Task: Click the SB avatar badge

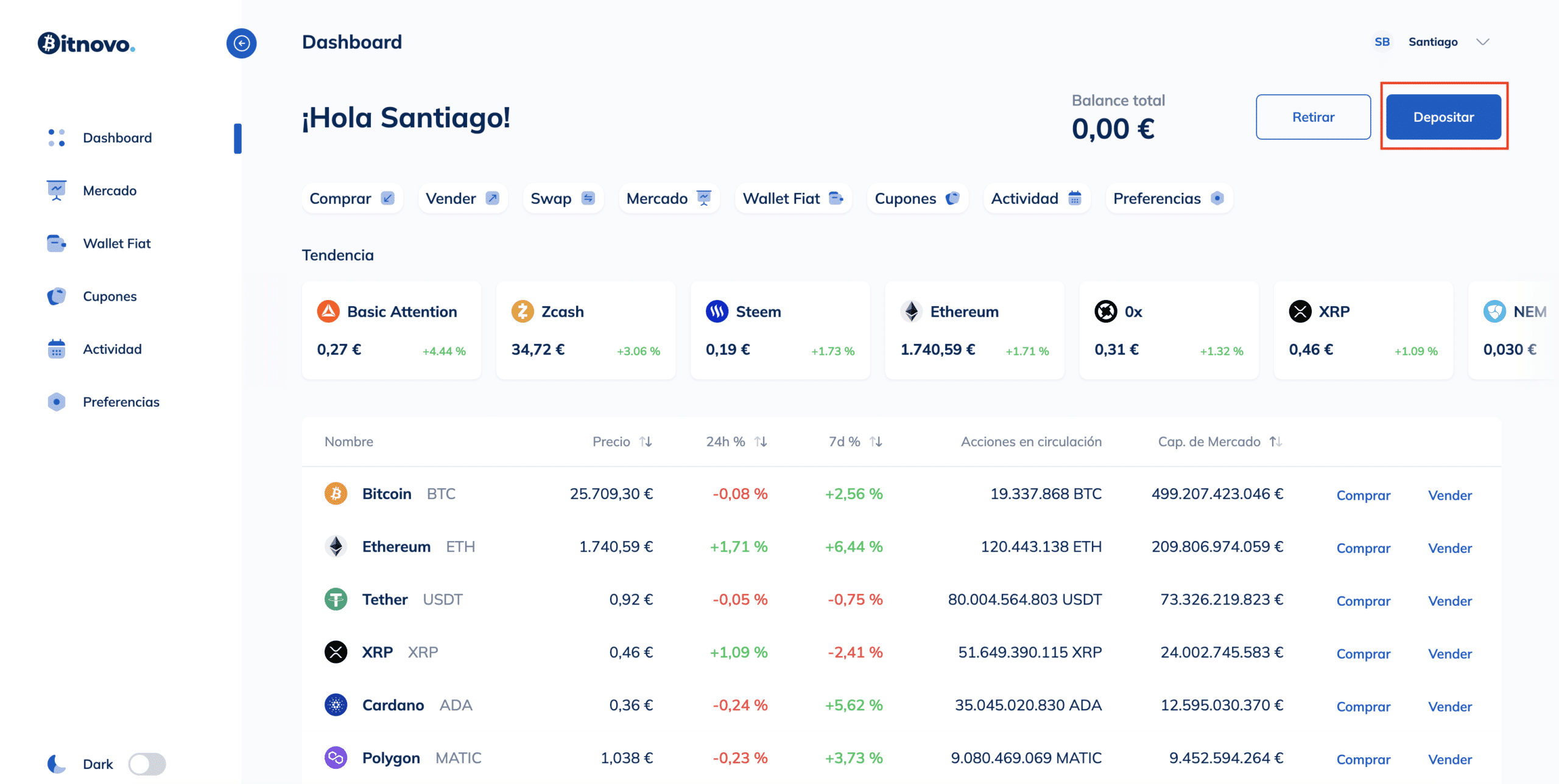Action: click(x=1382, y=42)
